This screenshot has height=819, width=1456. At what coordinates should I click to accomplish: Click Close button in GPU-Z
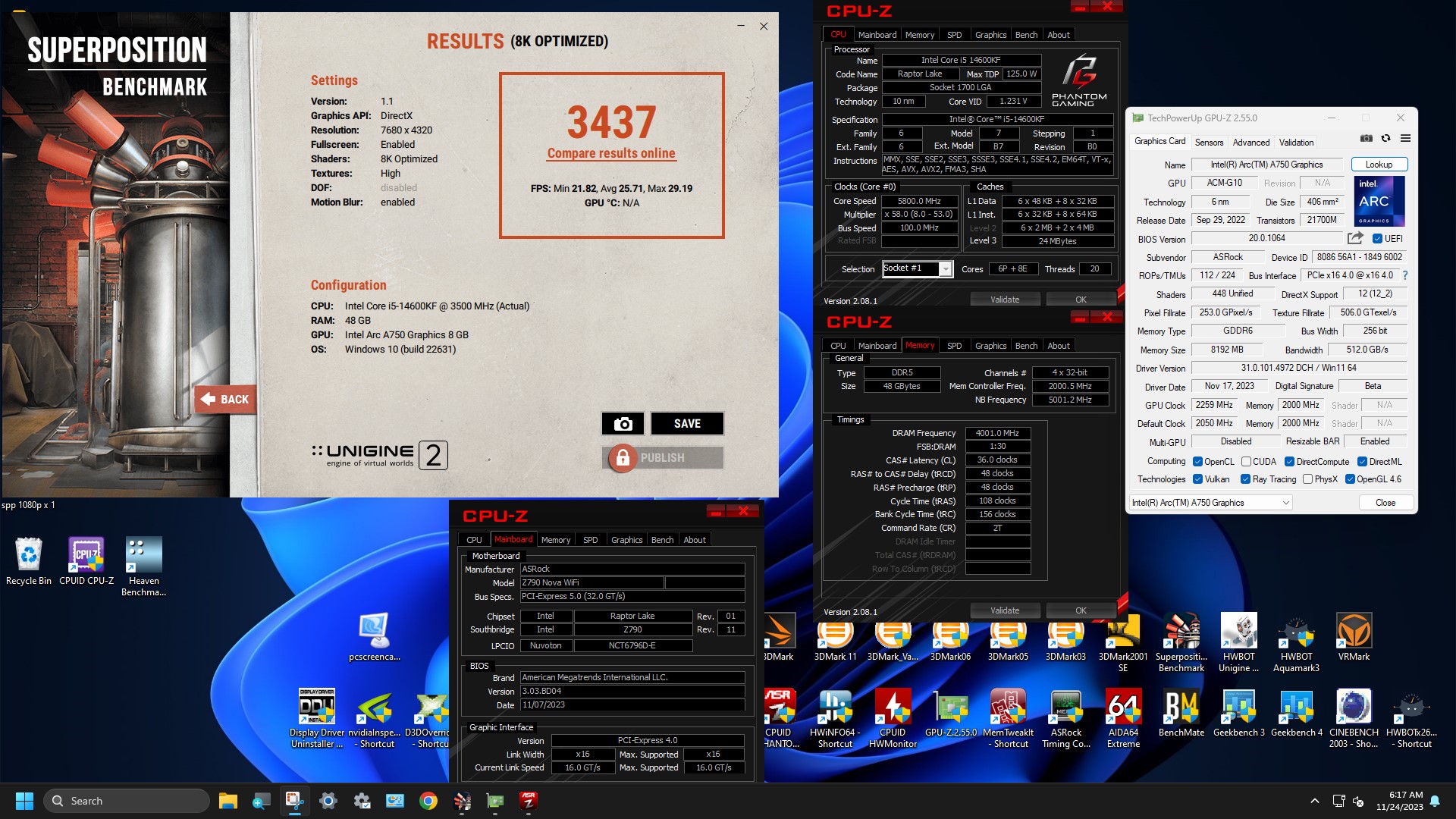1385,502
